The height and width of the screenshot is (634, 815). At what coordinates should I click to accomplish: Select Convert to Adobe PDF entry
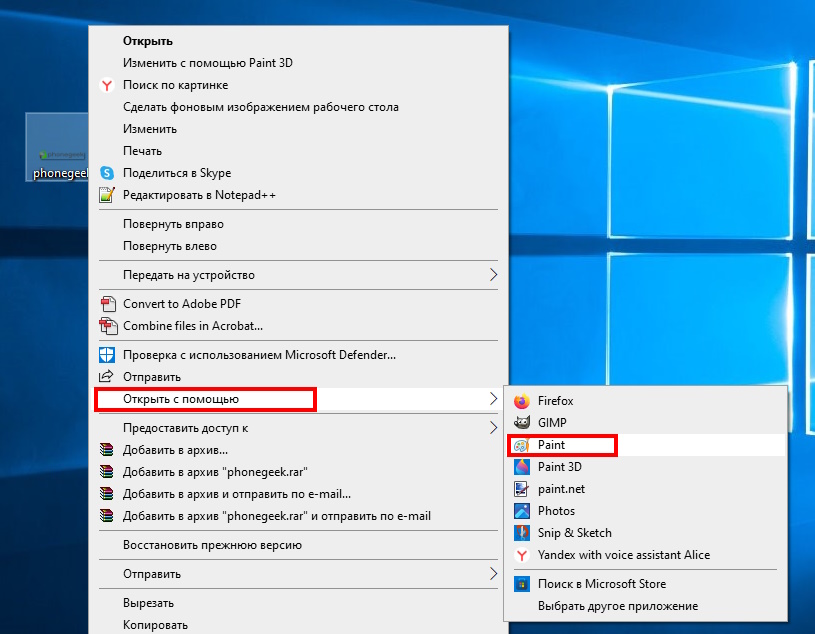point(182,304)
